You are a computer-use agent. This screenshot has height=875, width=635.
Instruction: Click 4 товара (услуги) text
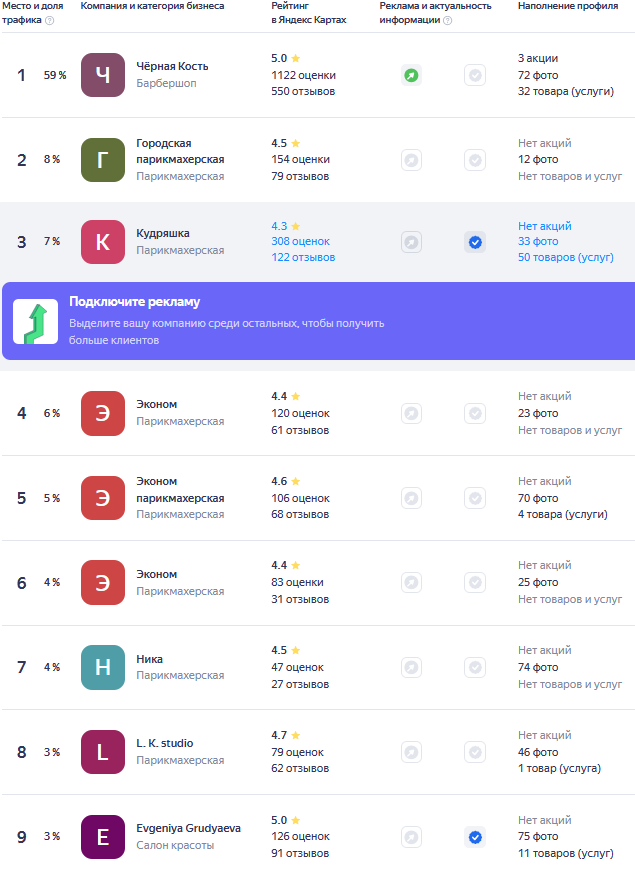[x=562, y=515]
